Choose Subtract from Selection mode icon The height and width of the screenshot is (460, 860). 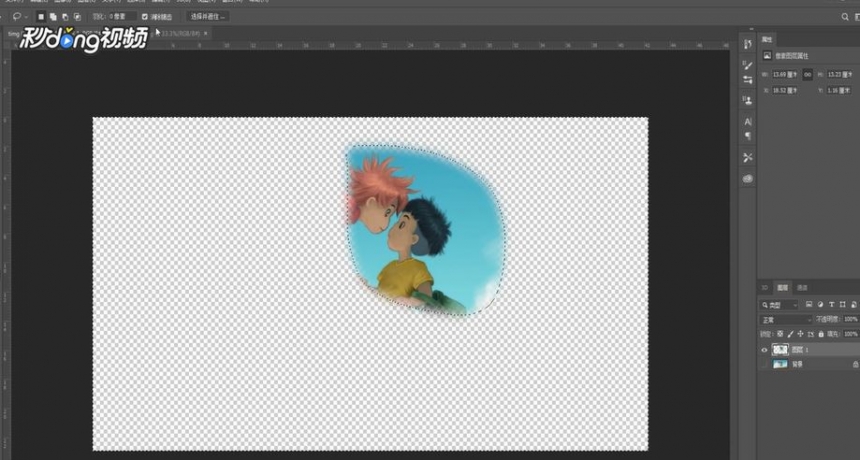(65, 17)
